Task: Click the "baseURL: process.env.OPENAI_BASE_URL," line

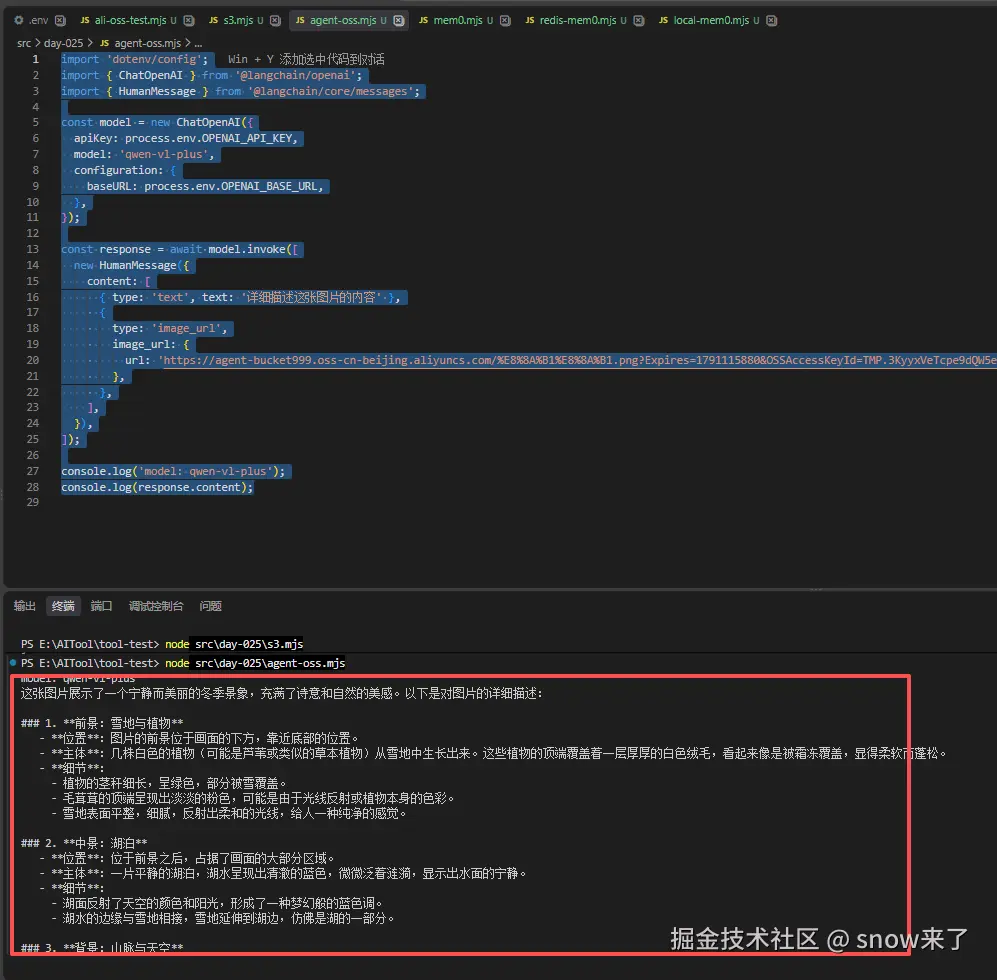Action: coord(205,186)
